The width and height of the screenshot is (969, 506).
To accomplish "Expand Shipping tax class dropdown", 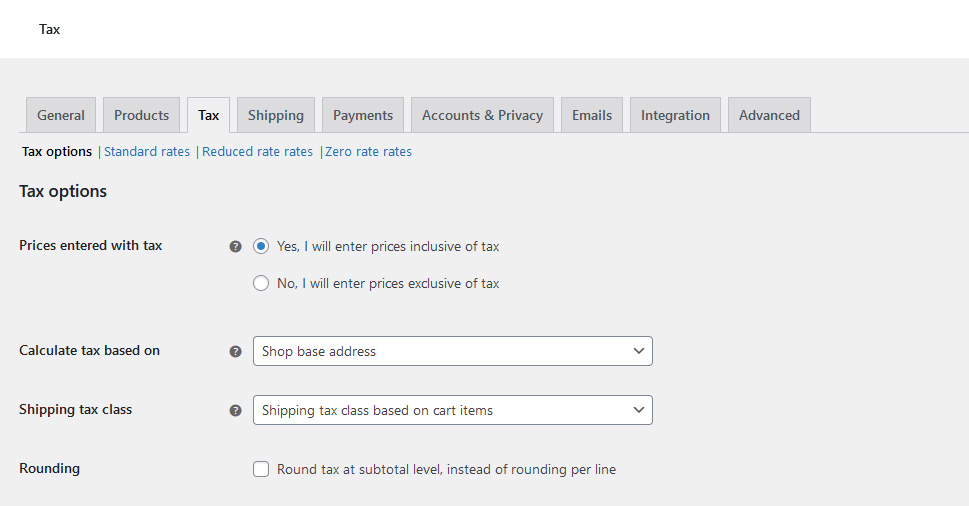I will pyautogui.click(x=452, y=410).
